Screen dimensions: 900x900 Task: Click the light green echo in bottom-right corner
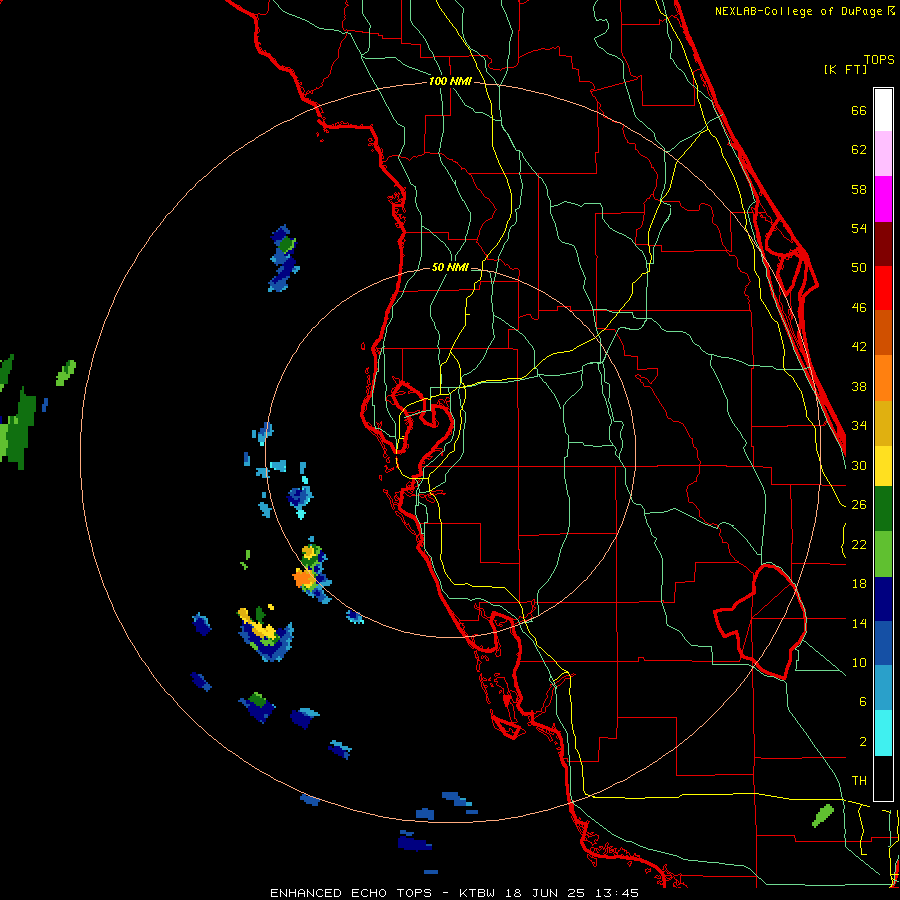pyautogui.click(x=823, y=816)
